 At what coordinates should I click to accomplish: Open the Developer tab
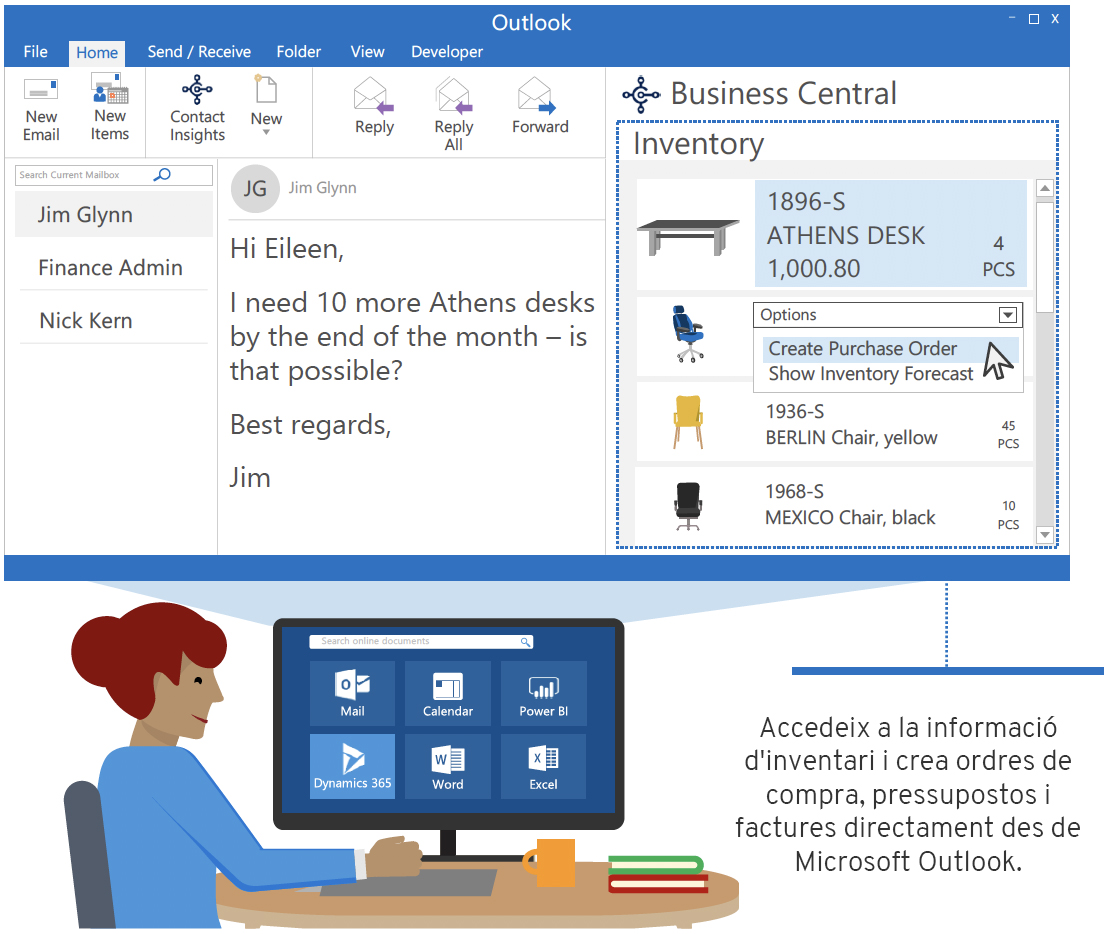point(447,52)
